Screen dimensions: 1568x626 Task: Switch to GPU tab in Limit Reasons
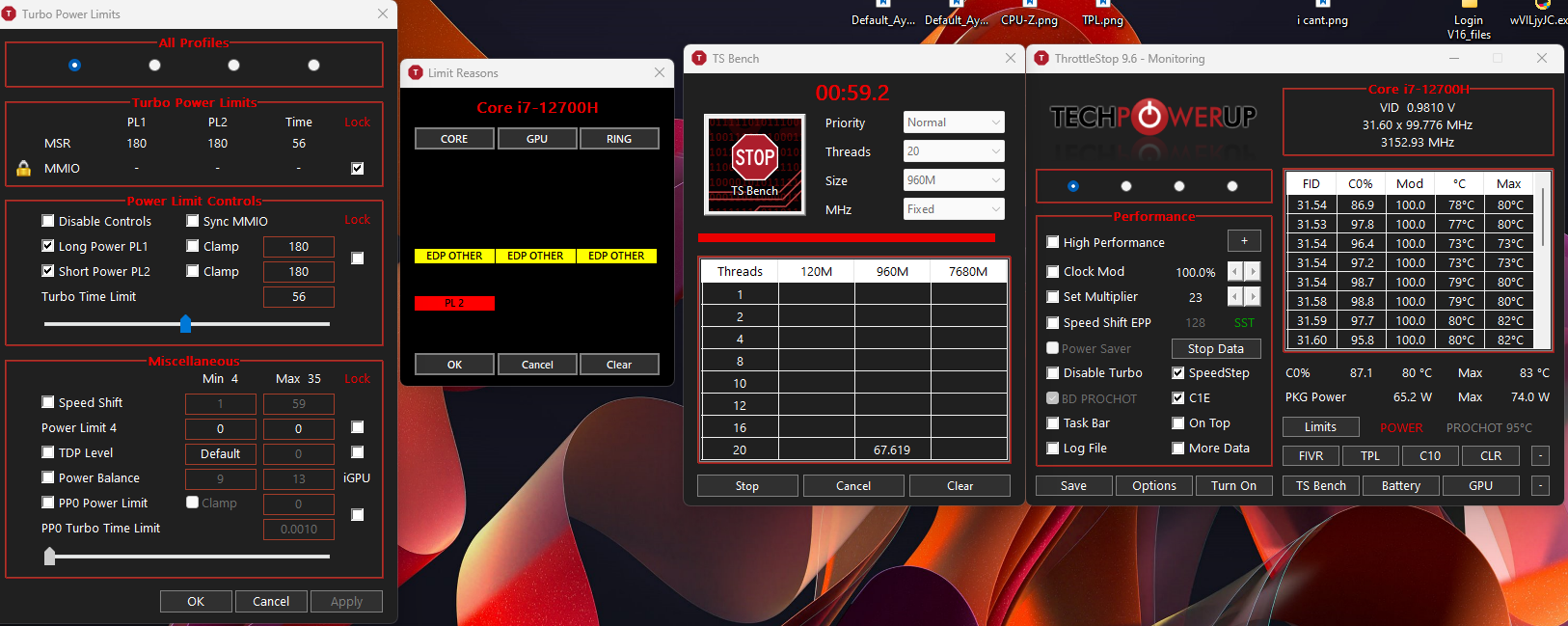(x=537, y=139)
